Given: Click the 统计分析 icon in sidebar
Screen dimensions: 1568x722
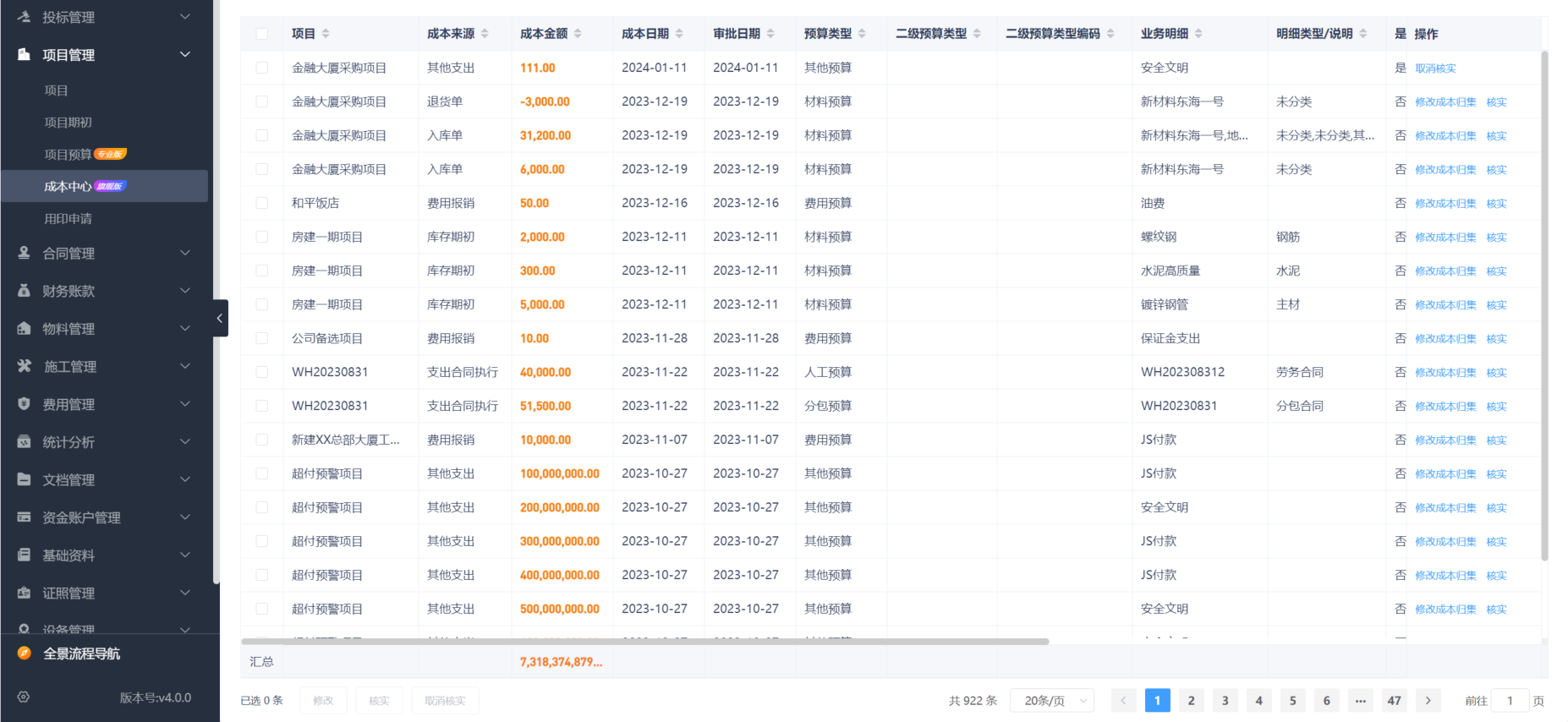Looking at the screenshot, I should (x=24, y=441).
